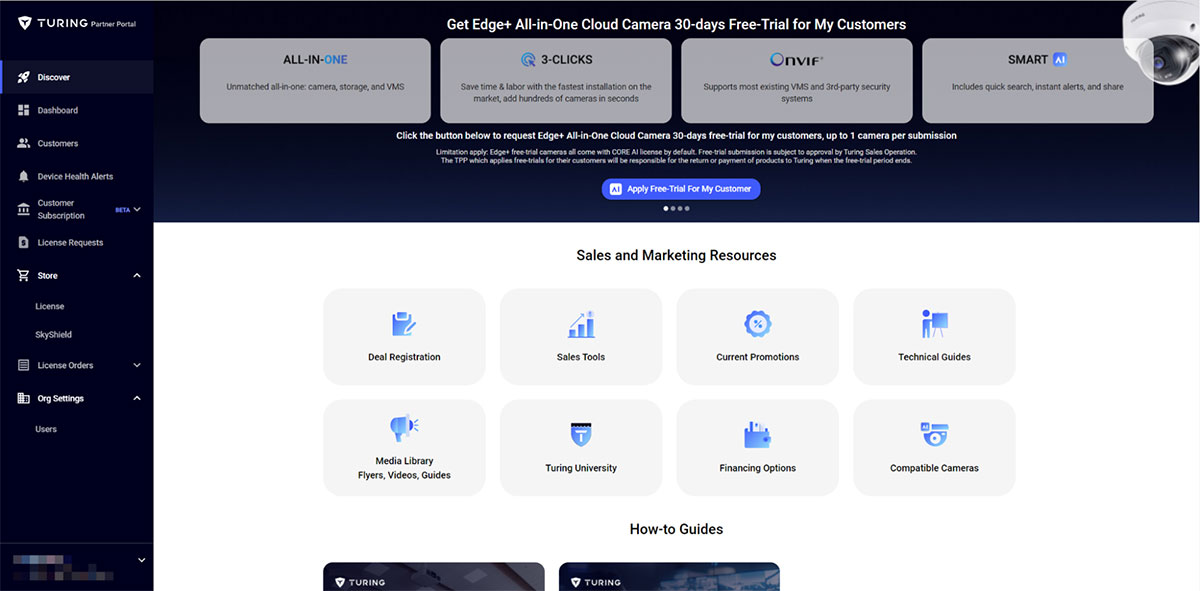Expand the License Orders chevron
The image size is (1200, 591).
tap(137, 365)
